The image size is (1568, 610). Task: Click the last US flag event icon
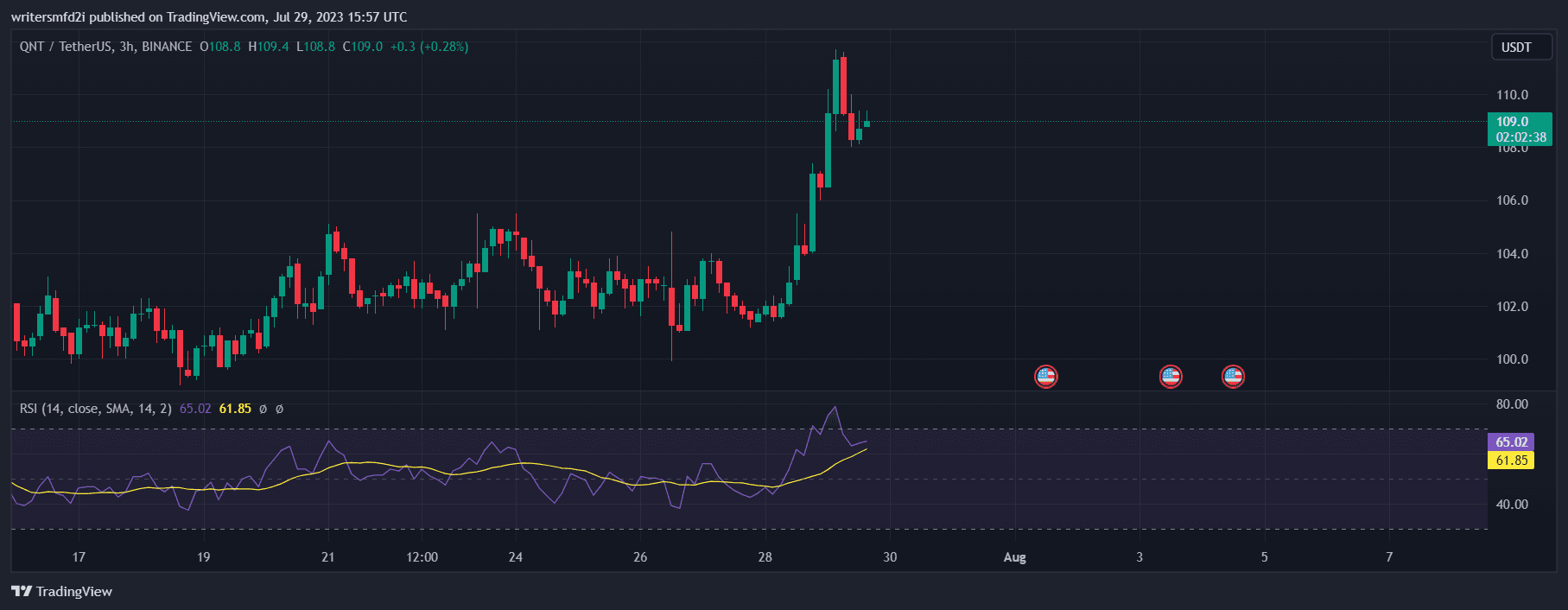coord(1233,377)
